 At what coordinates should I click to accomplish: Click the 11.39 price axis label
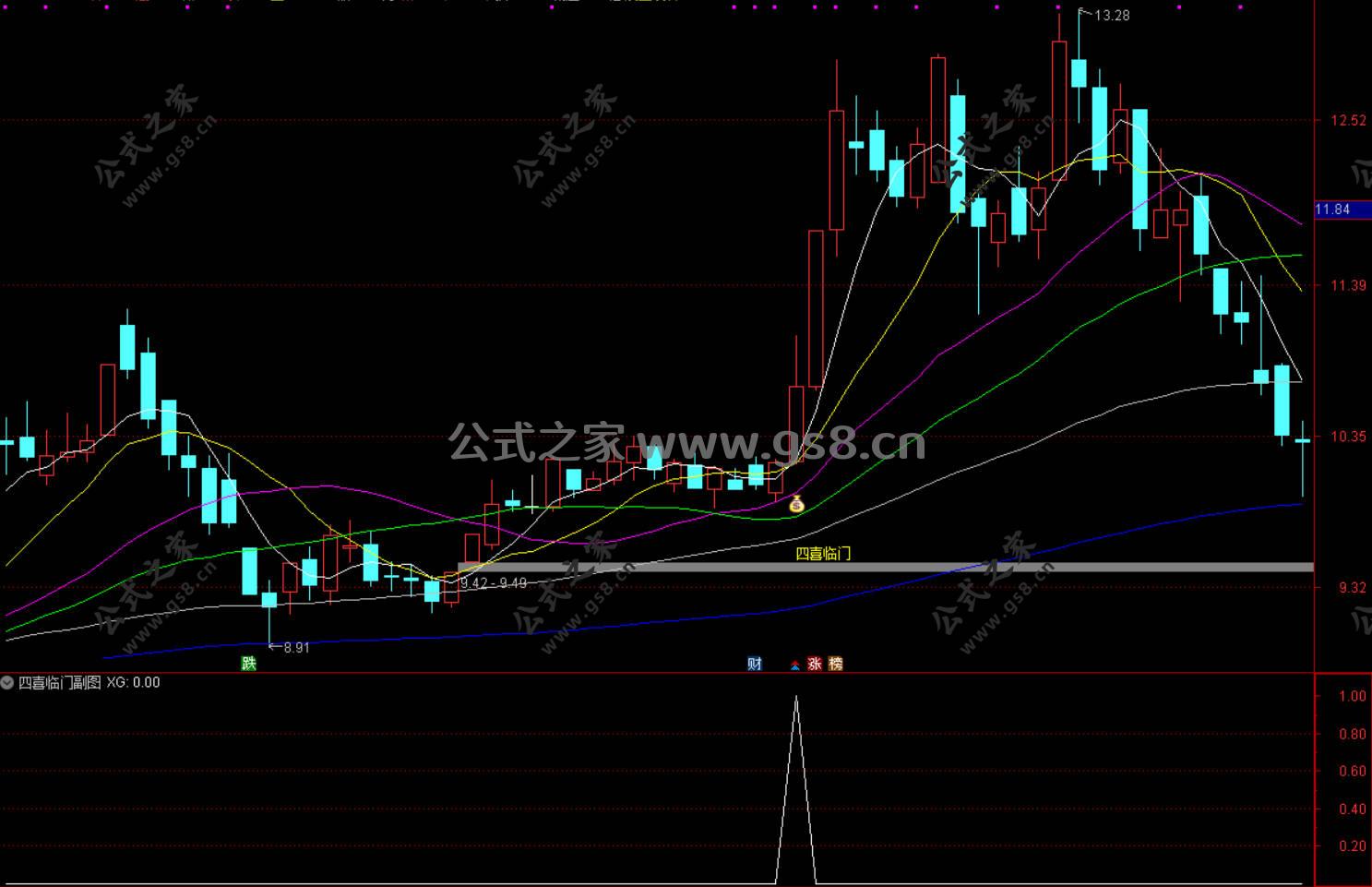coord(1348,286)
